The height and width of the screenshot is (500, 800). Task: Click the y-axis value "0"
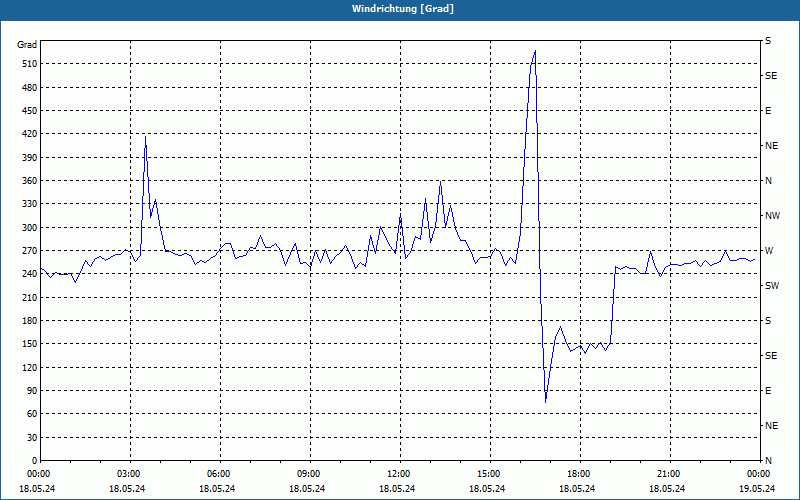[x=34, y=461]
